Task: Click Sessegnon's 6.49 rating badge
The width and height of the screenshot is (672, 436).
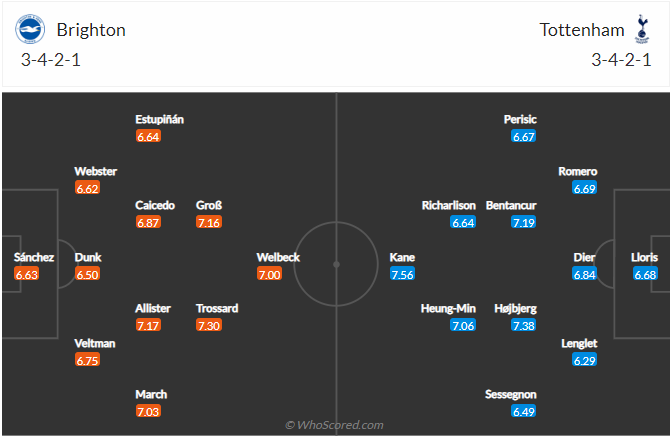Action: (524, 412)
